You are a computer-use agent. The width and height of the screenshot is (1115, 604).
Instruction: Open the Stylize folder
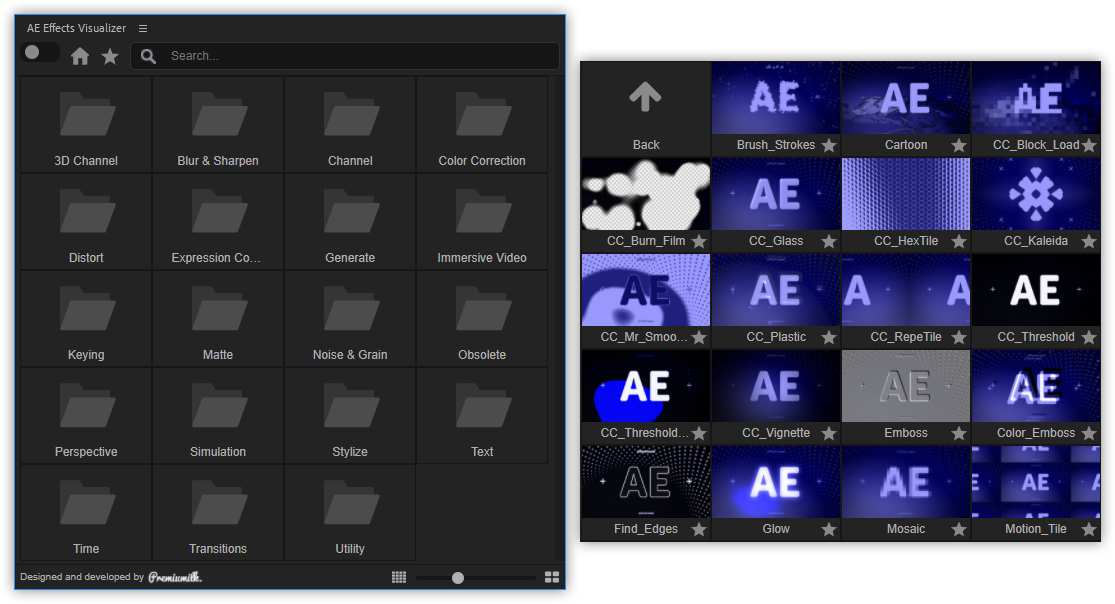click(350, 415)
